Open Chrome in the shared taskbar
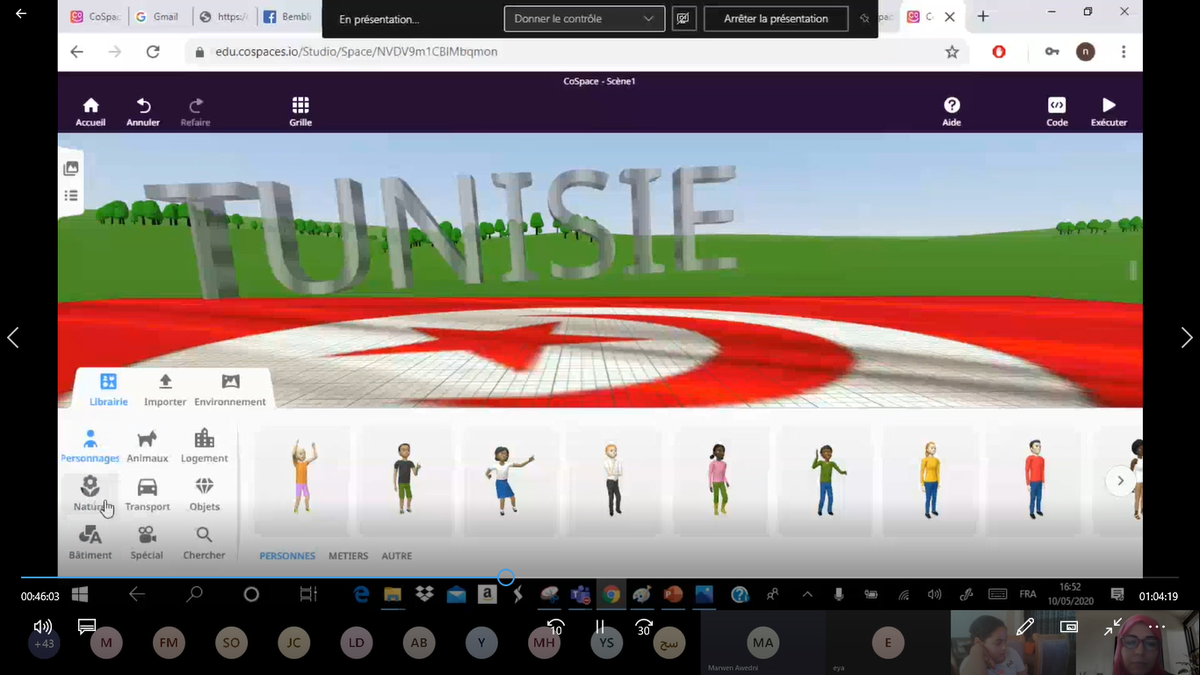1200x675 pixels. [611, 594]
